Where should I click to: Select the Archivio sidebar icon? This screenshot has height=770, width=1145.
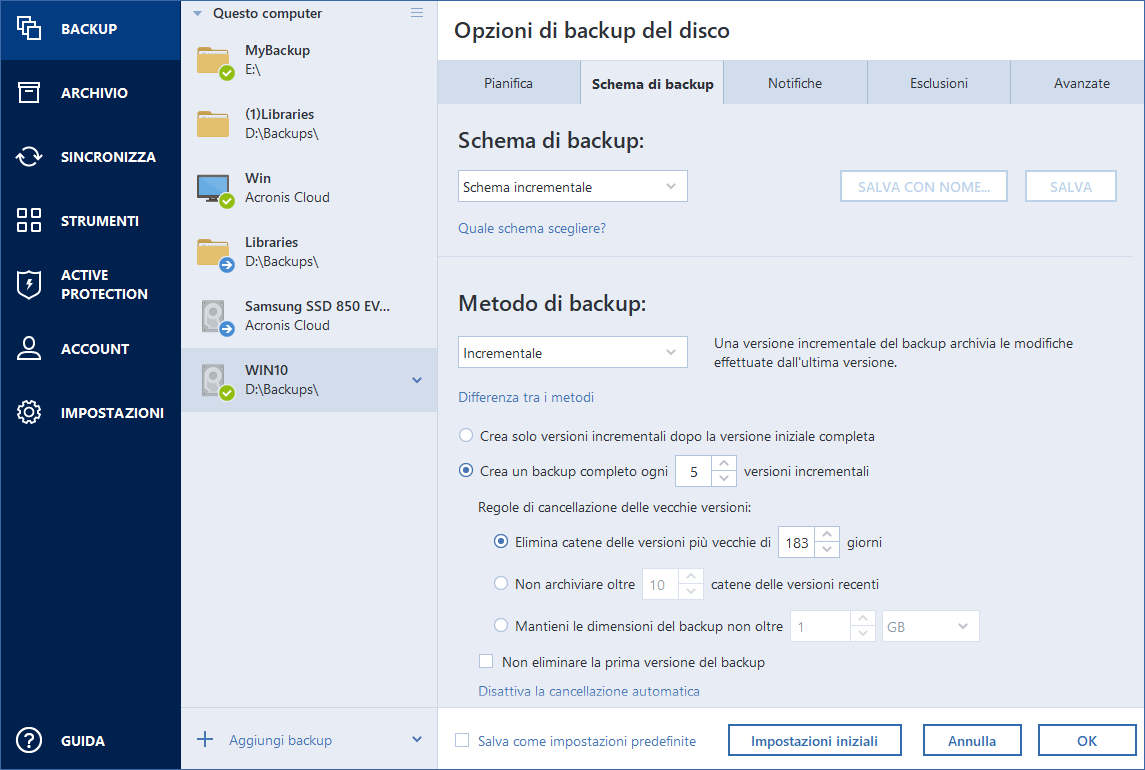tap(30, 92)
